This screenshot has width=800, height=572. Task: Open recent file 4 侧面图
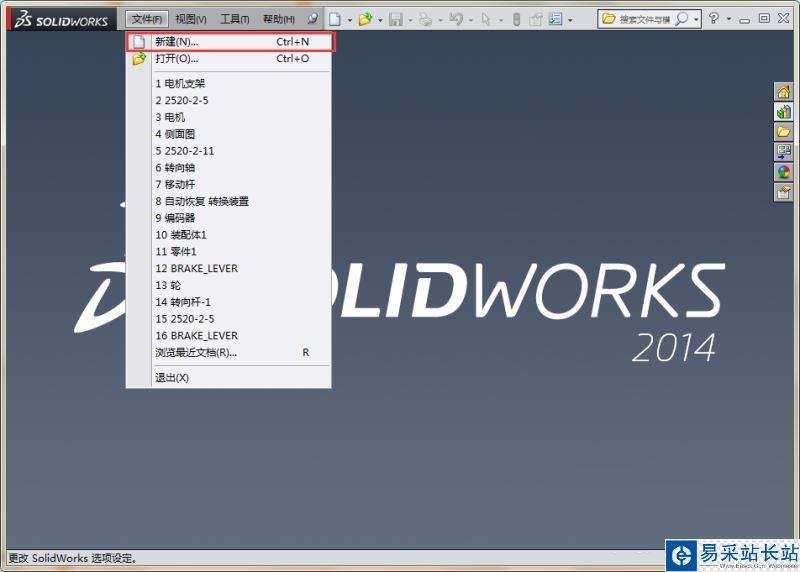[x=229, y=134]
